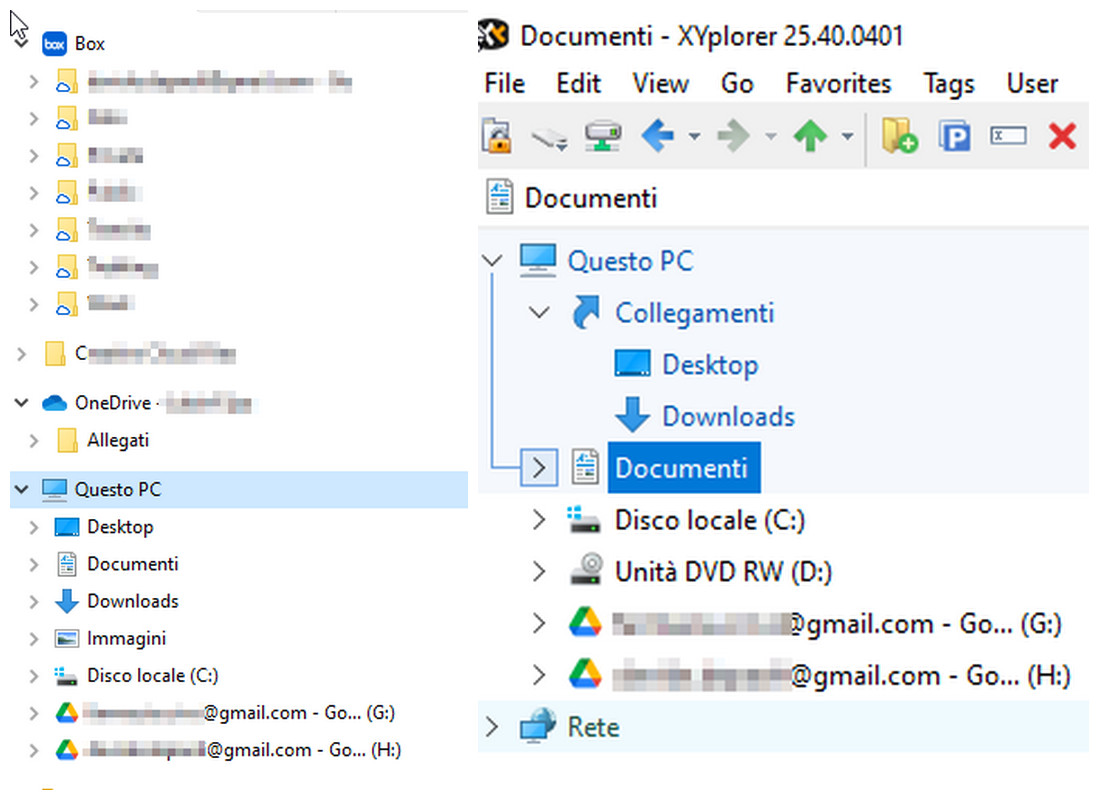Expand Google Drive (G:) in XYplorer tree
Image resolution: width=1099 pixels, height=800 pixels.
click(x=538, y=623)
